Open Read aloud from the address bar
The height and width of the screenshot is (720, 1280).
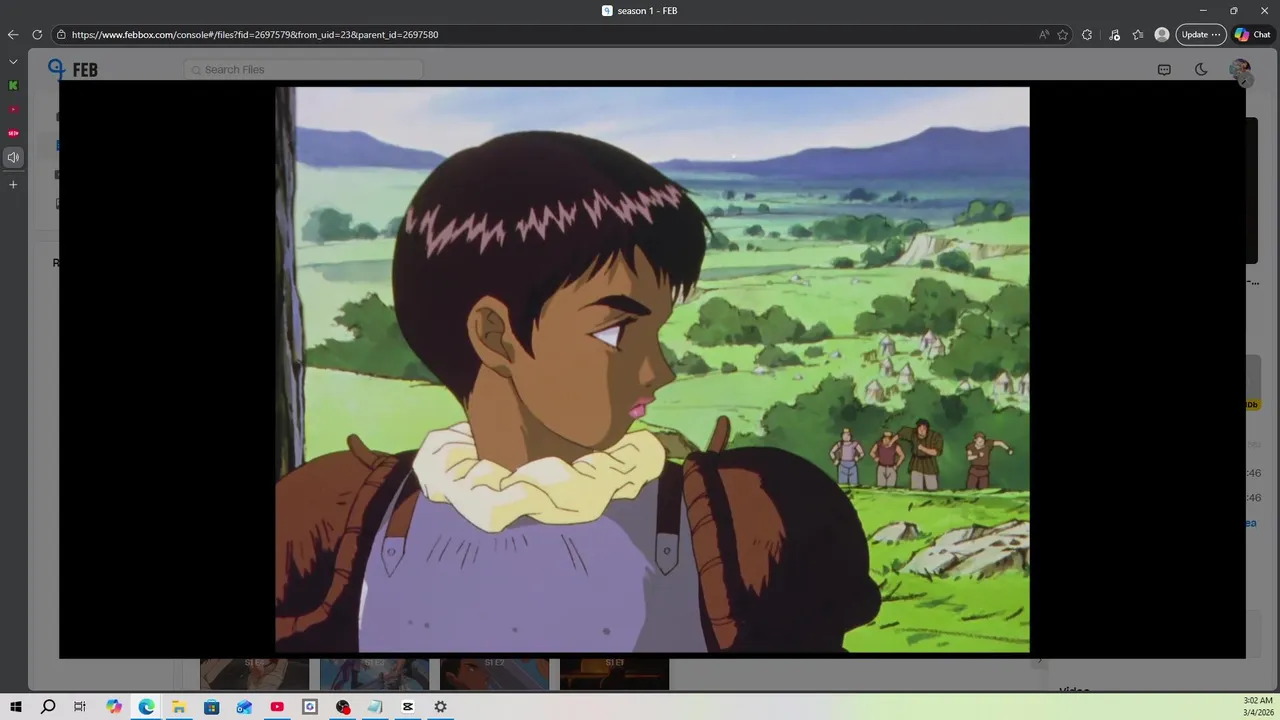click(1044, 34)
